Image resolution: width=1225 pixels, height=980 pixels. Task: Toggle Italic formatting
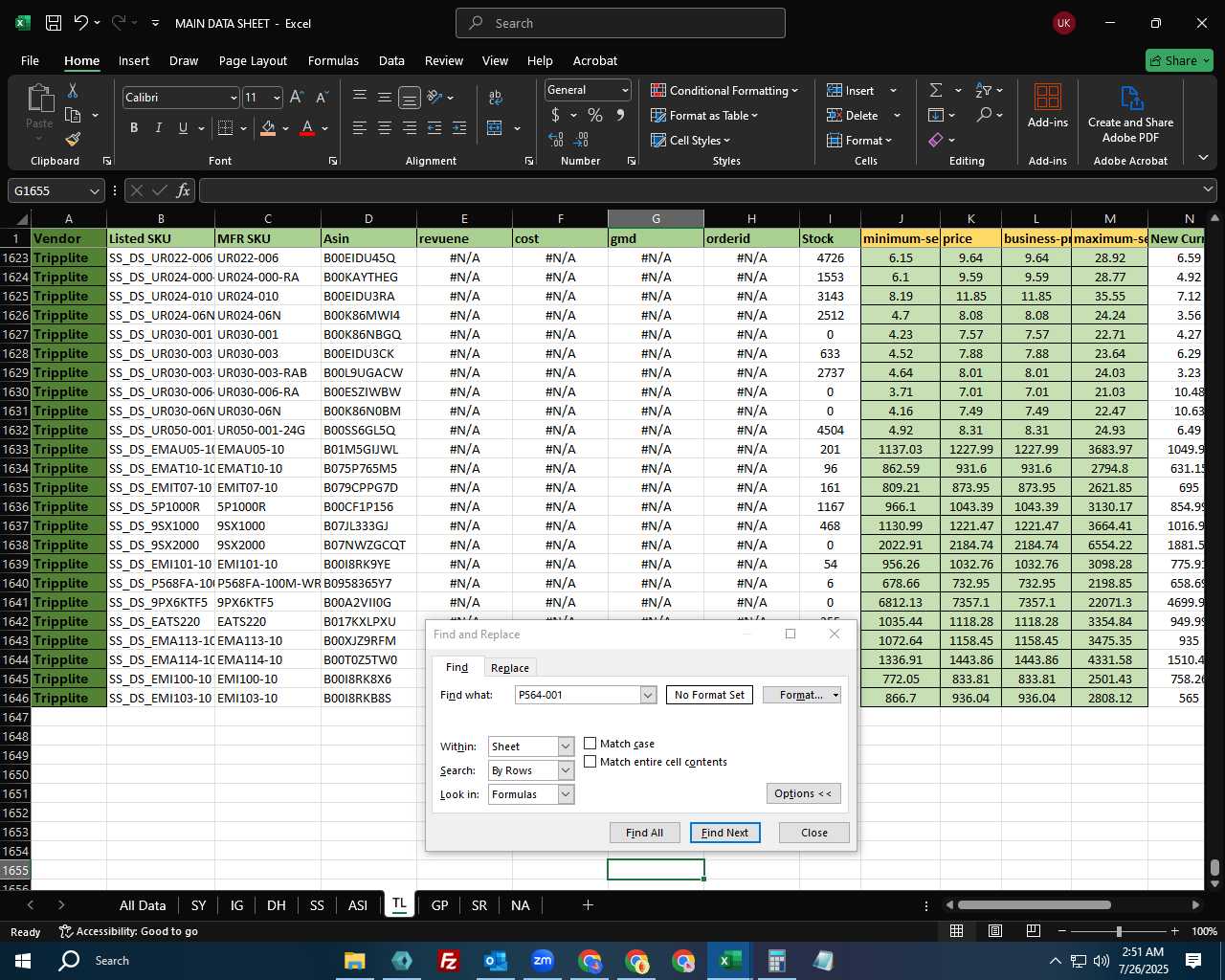tap(158, 127)
